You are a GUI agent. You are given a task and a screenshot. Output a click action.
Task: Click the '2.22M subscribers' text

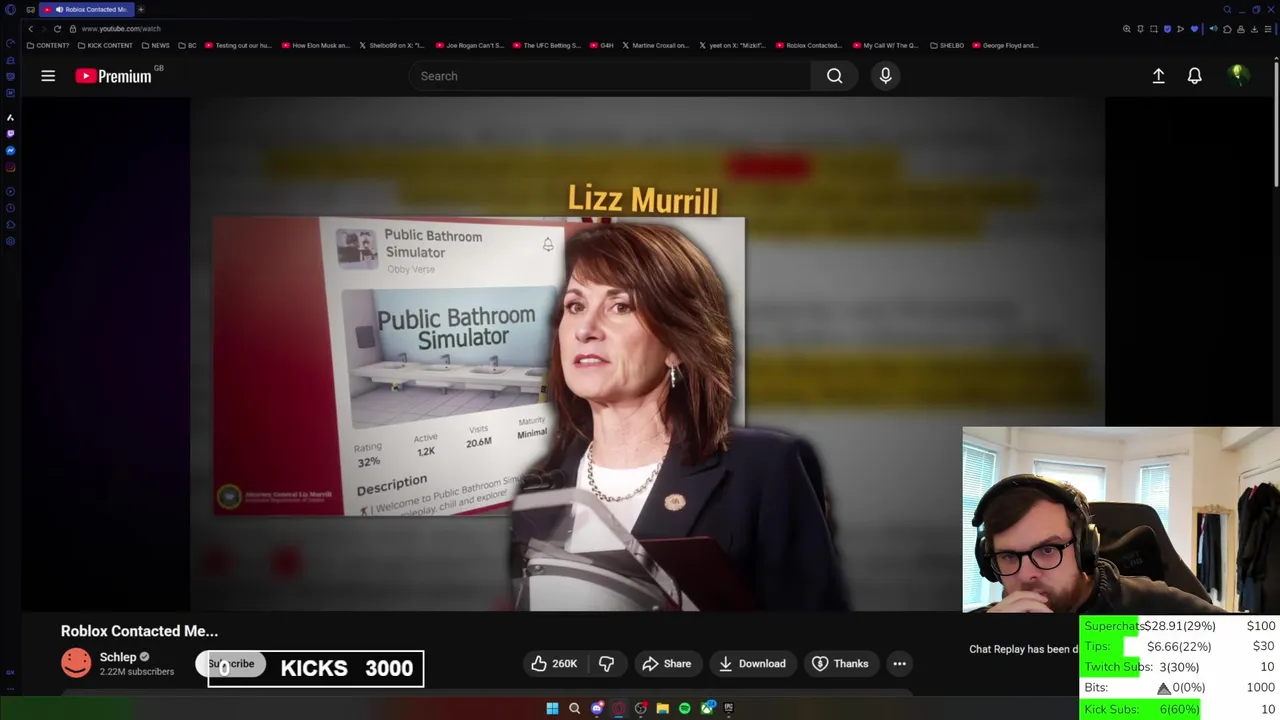136,672
